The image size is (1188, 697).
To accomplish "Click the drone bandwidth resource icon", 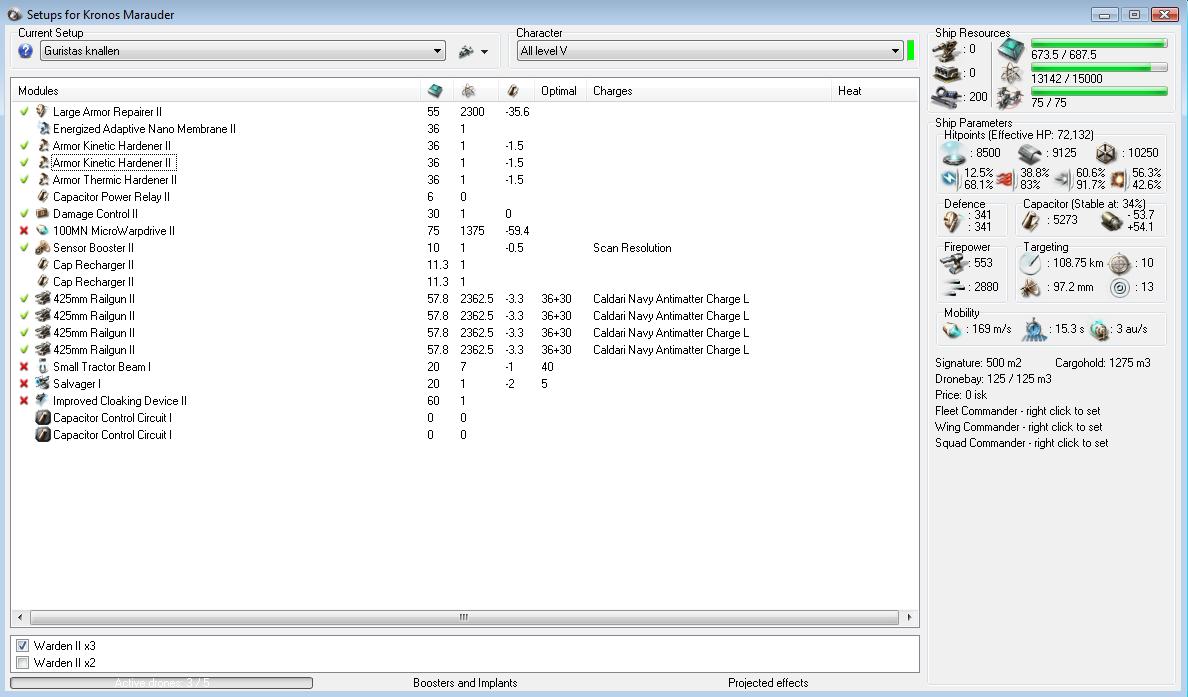I will coord(1011,98).
